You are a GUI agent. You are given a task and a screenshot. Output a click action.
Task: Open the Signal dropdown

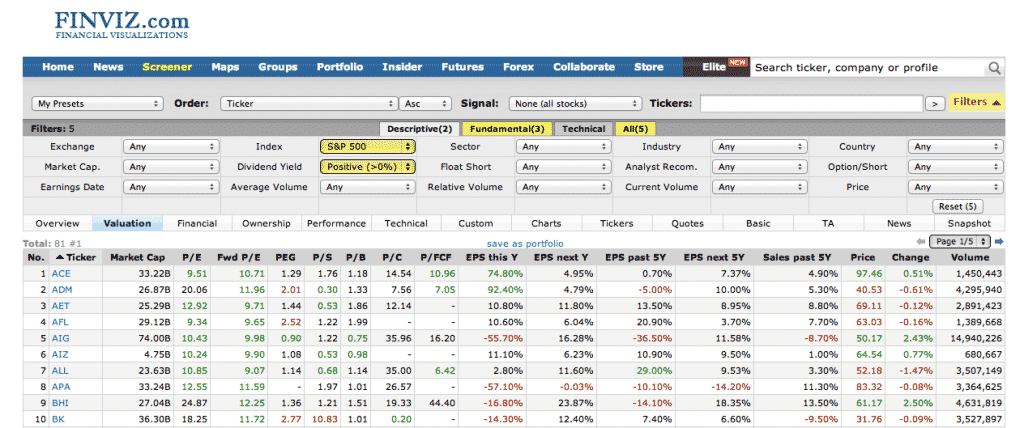point(575,103)
